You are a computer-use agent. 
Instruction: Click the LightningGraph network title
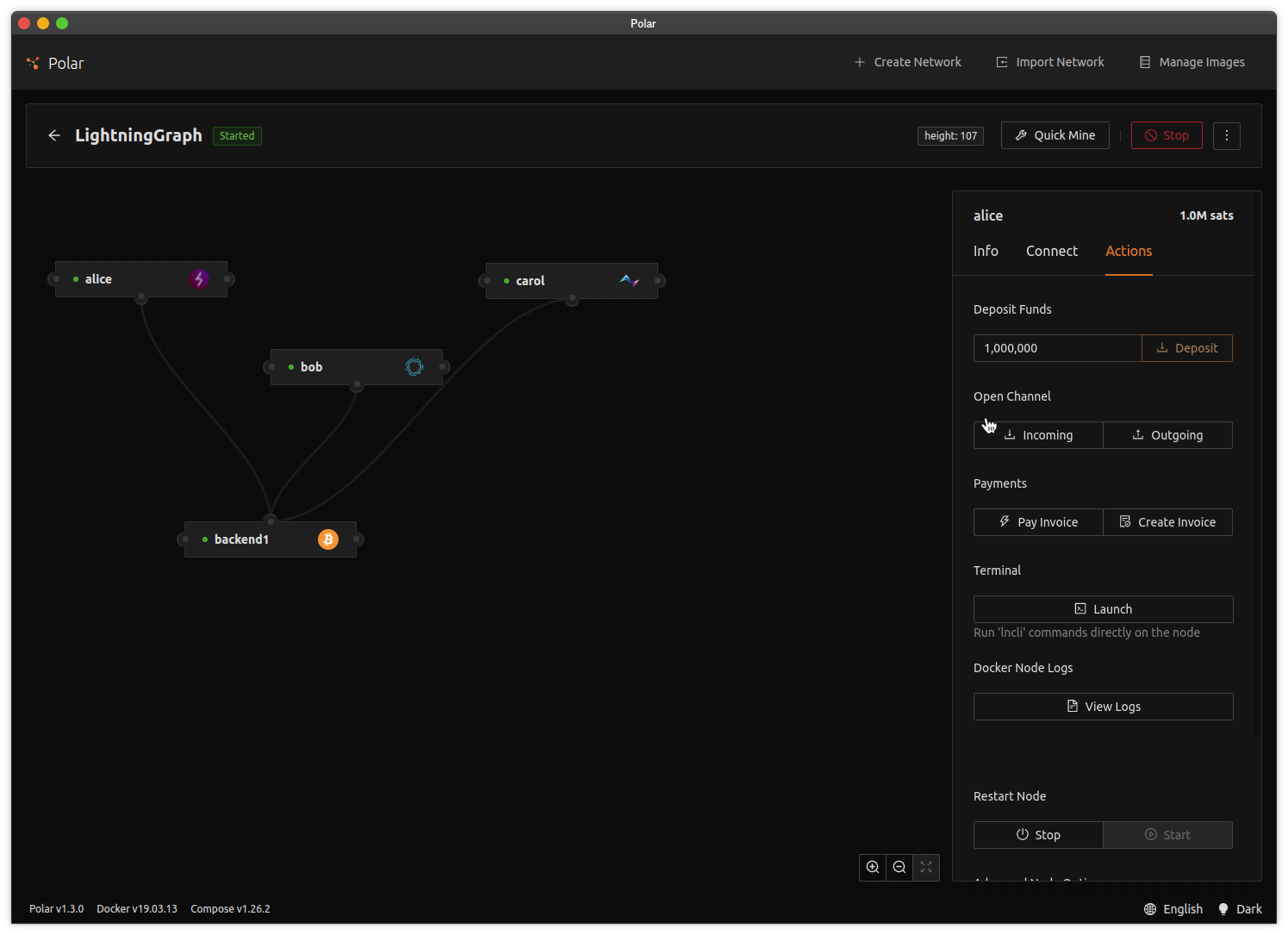pyautogui.click(x=139, y=135)
